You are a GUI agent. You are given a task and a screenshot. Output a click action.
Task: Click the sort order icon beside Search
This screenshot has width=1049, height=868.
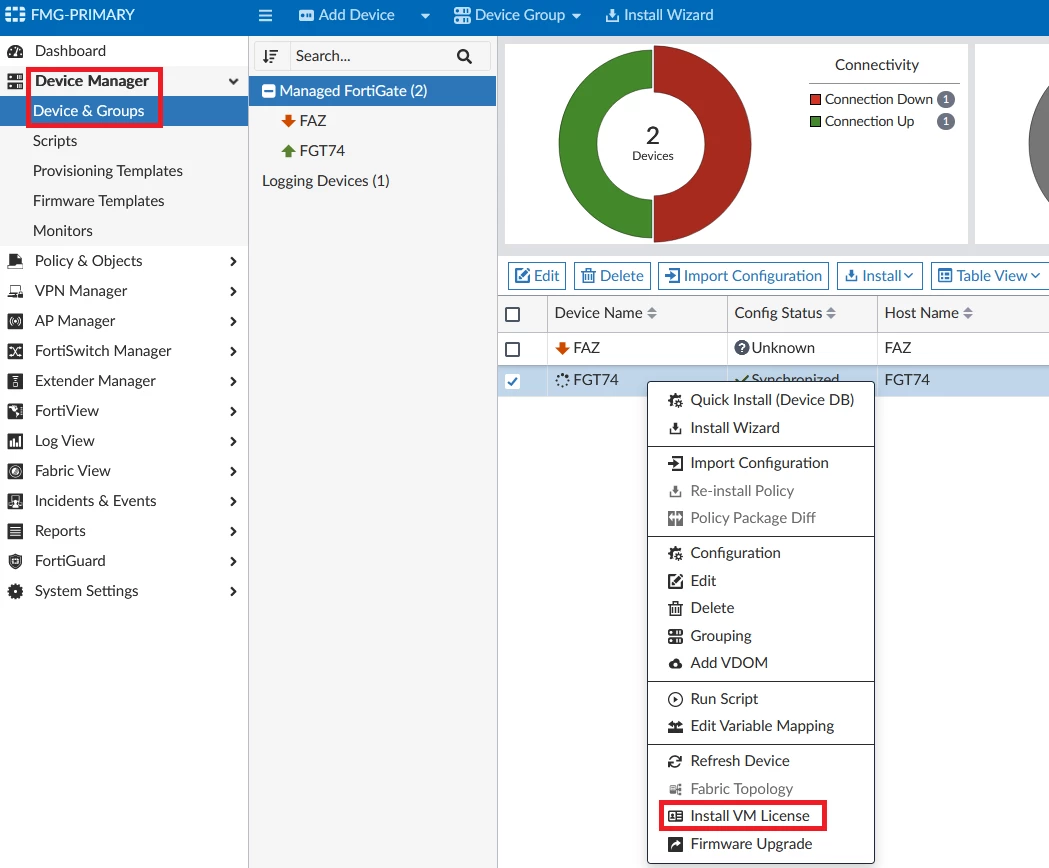tap(270, 56)
